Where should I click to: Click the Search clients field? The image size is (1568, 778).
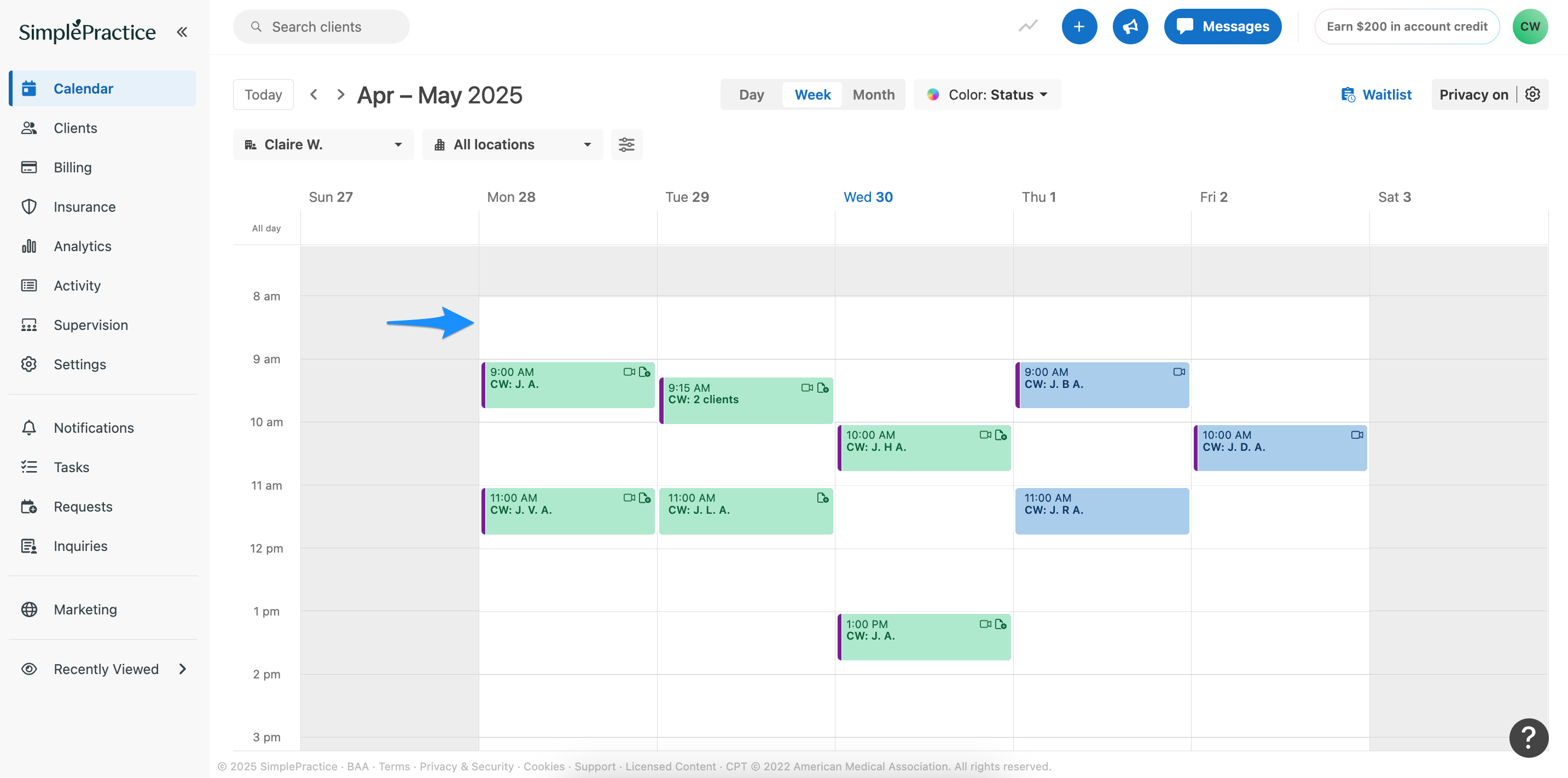coord(321,26)
